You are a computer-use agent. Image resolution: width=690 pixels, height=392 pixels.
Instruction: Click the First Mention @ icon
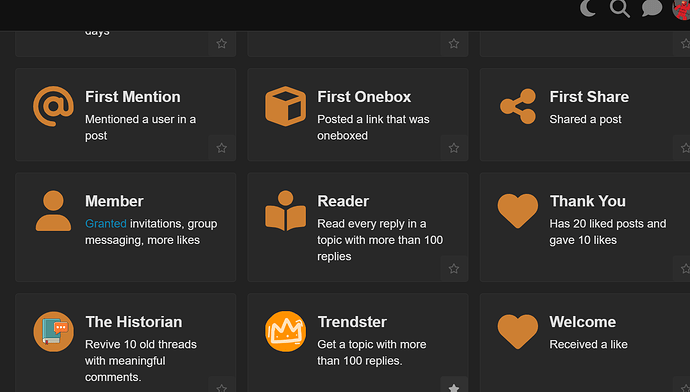[53, 106]
